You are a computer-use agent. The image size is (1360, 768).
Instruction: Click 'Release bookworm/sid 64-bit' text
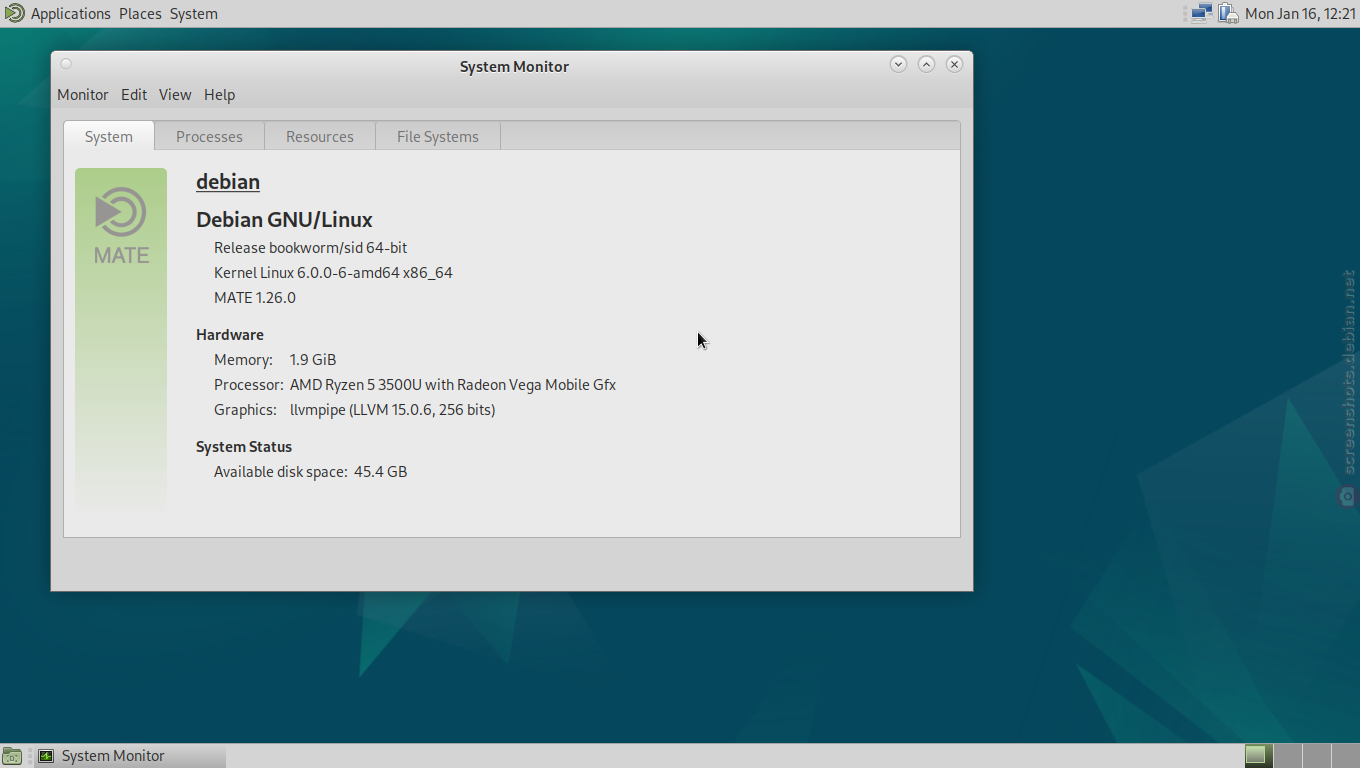click(310, 248)
